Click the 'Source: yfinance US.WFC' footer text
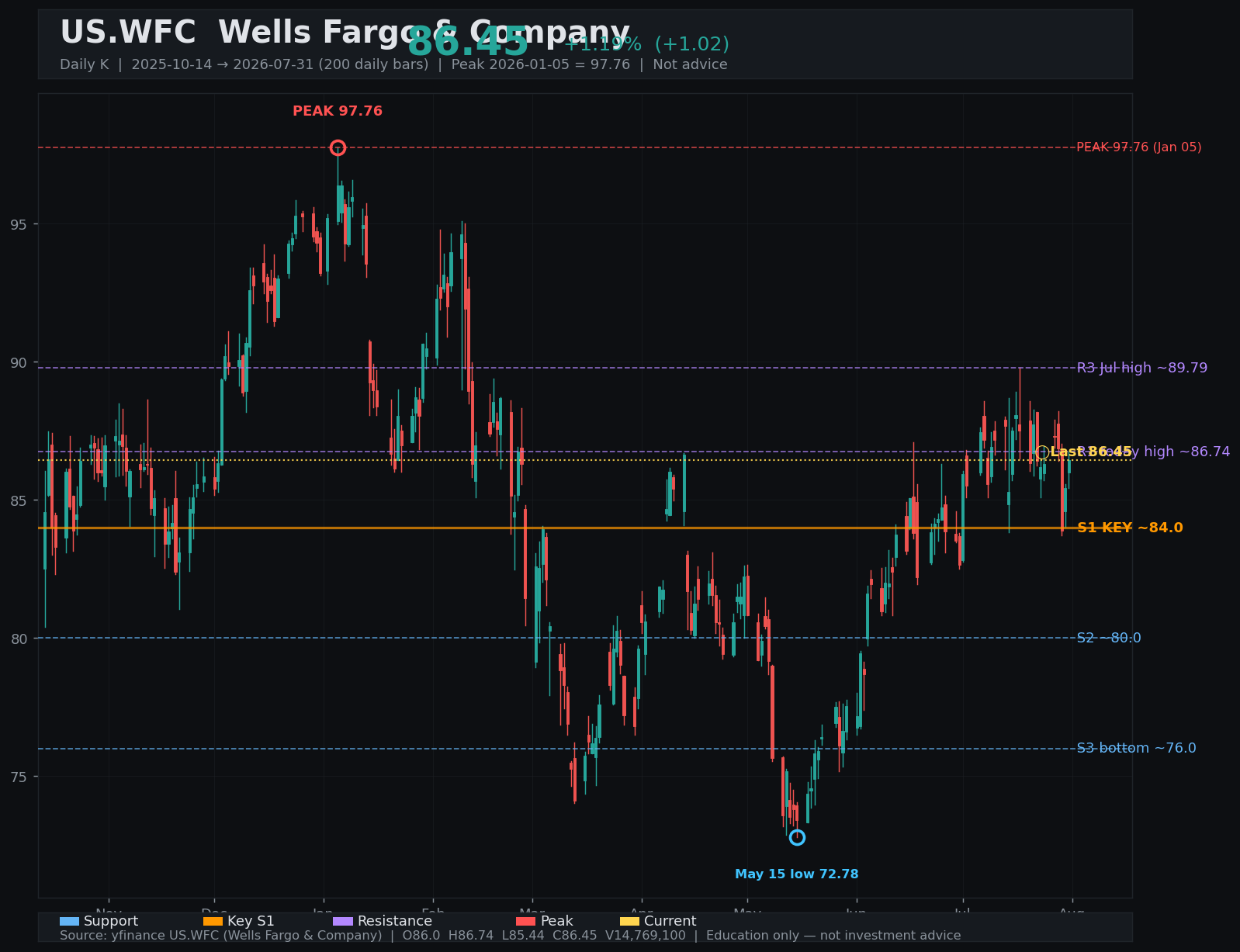The width and height of the screenshot is (1240, 952). pos(510,936)
